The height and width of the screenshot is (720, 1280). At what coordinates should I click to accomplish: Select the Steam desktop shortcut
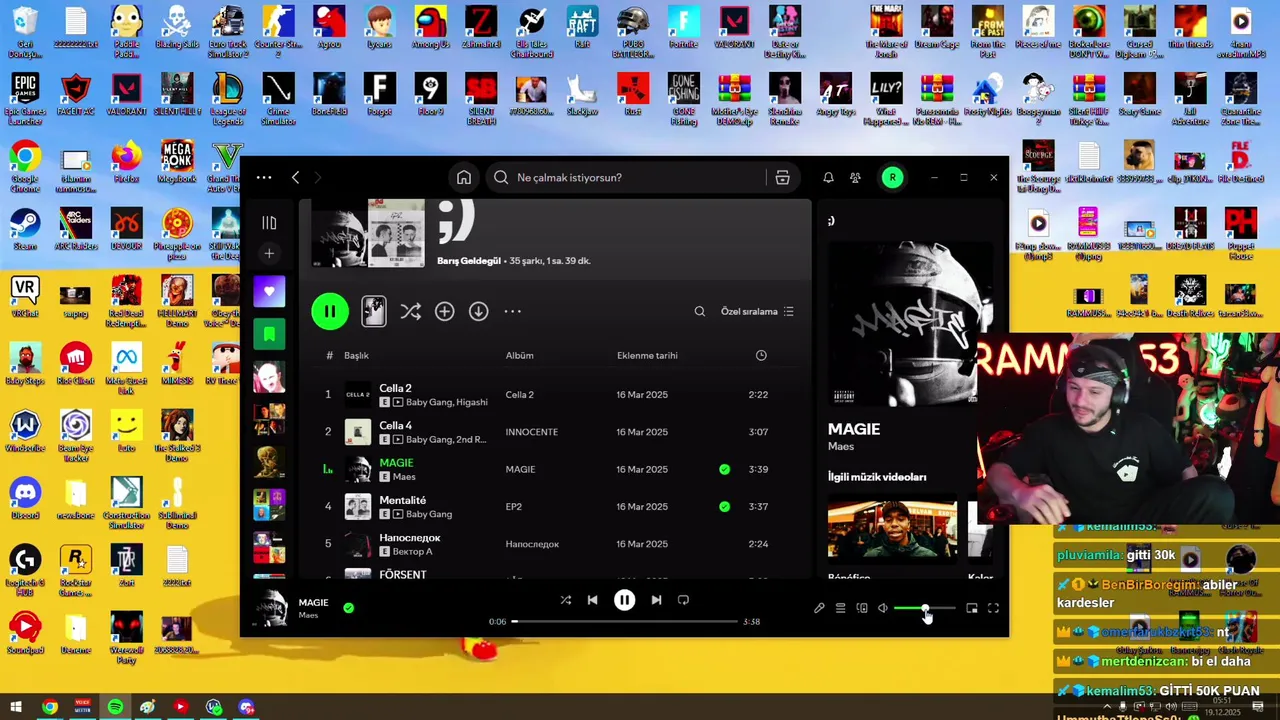(25, 229)
